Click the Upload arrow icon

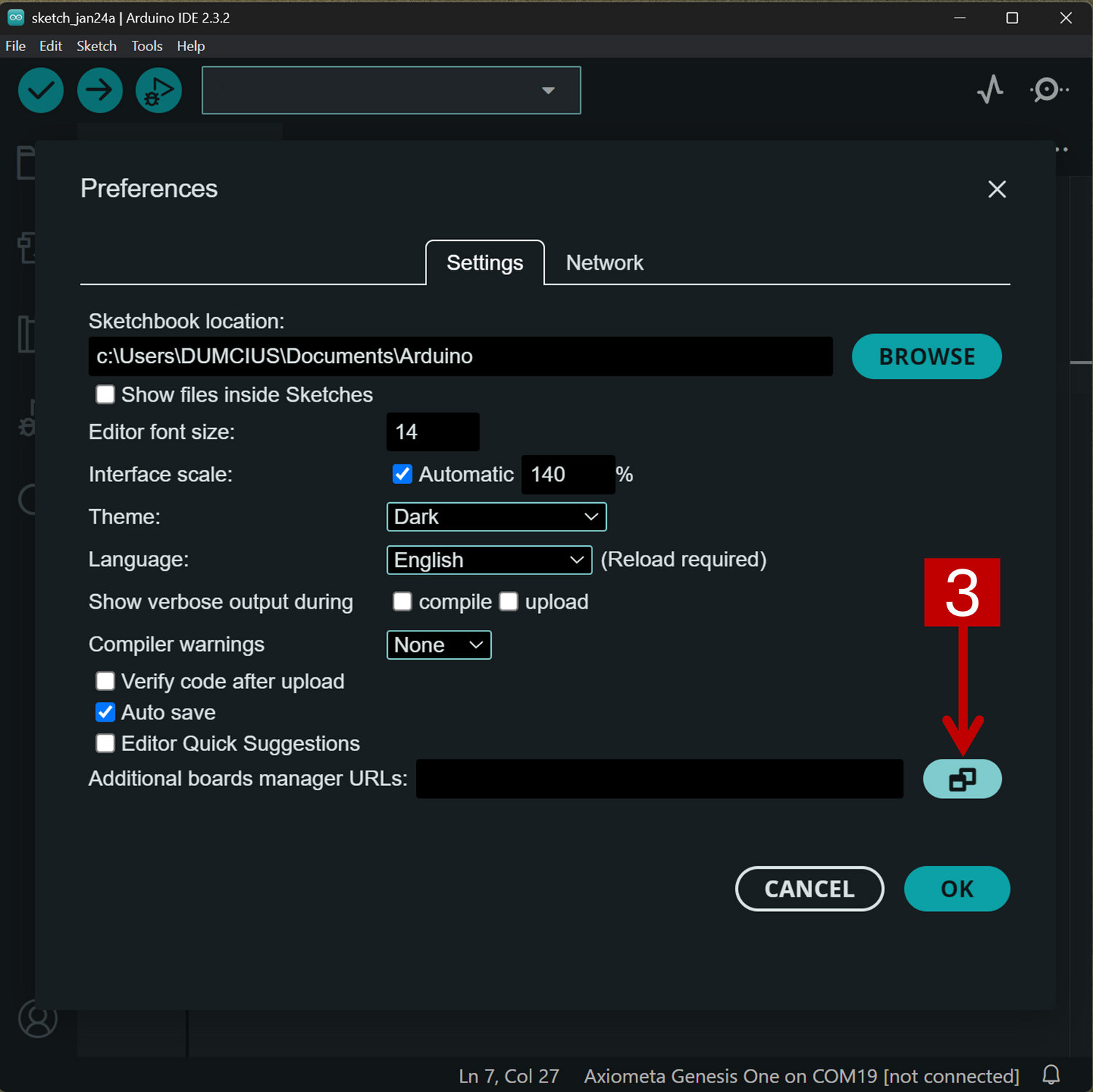pos(100,90)
